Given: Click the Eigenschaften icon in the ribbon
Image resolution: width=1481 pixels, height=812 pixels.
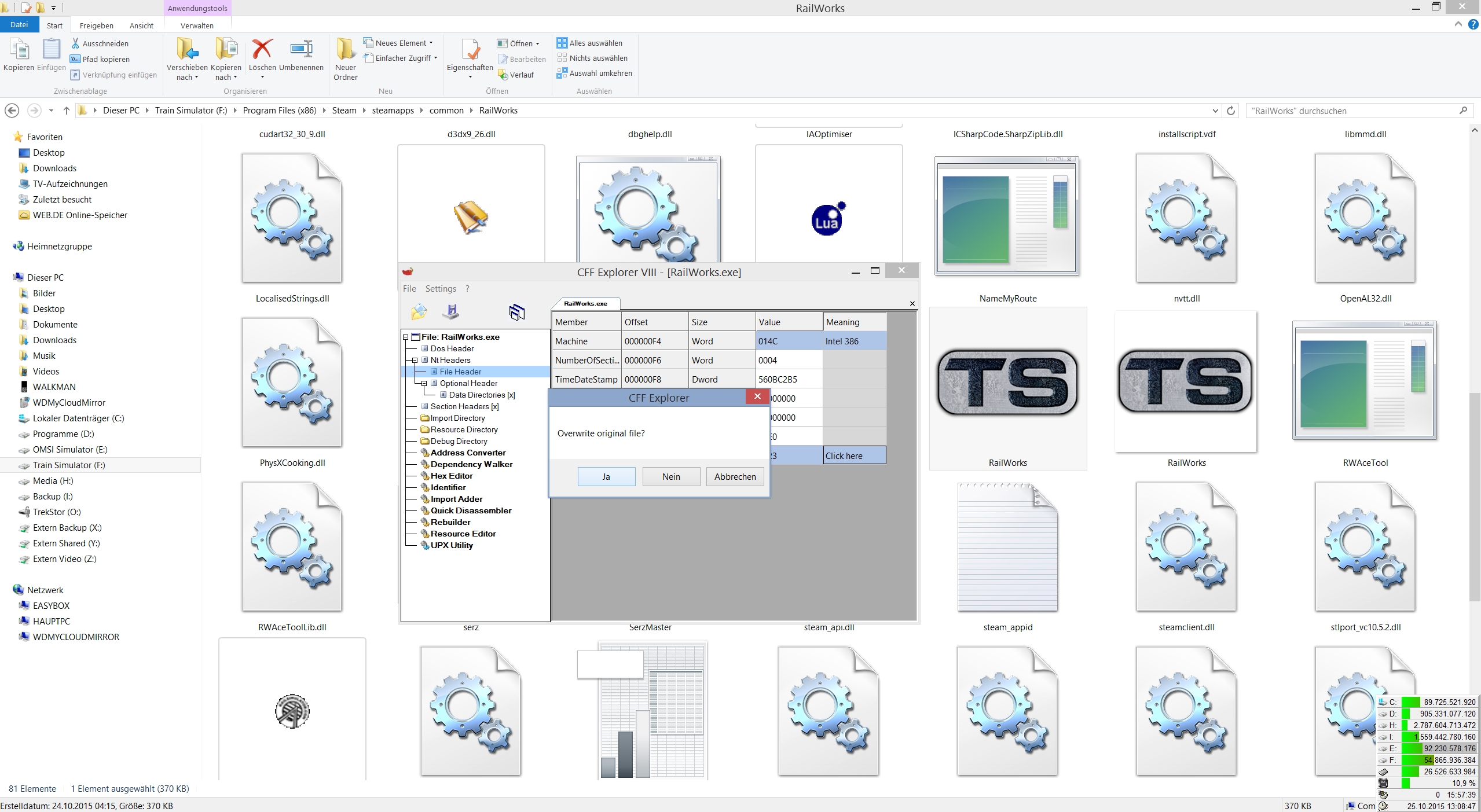Looking at the screenshot, I should [470, 50].
